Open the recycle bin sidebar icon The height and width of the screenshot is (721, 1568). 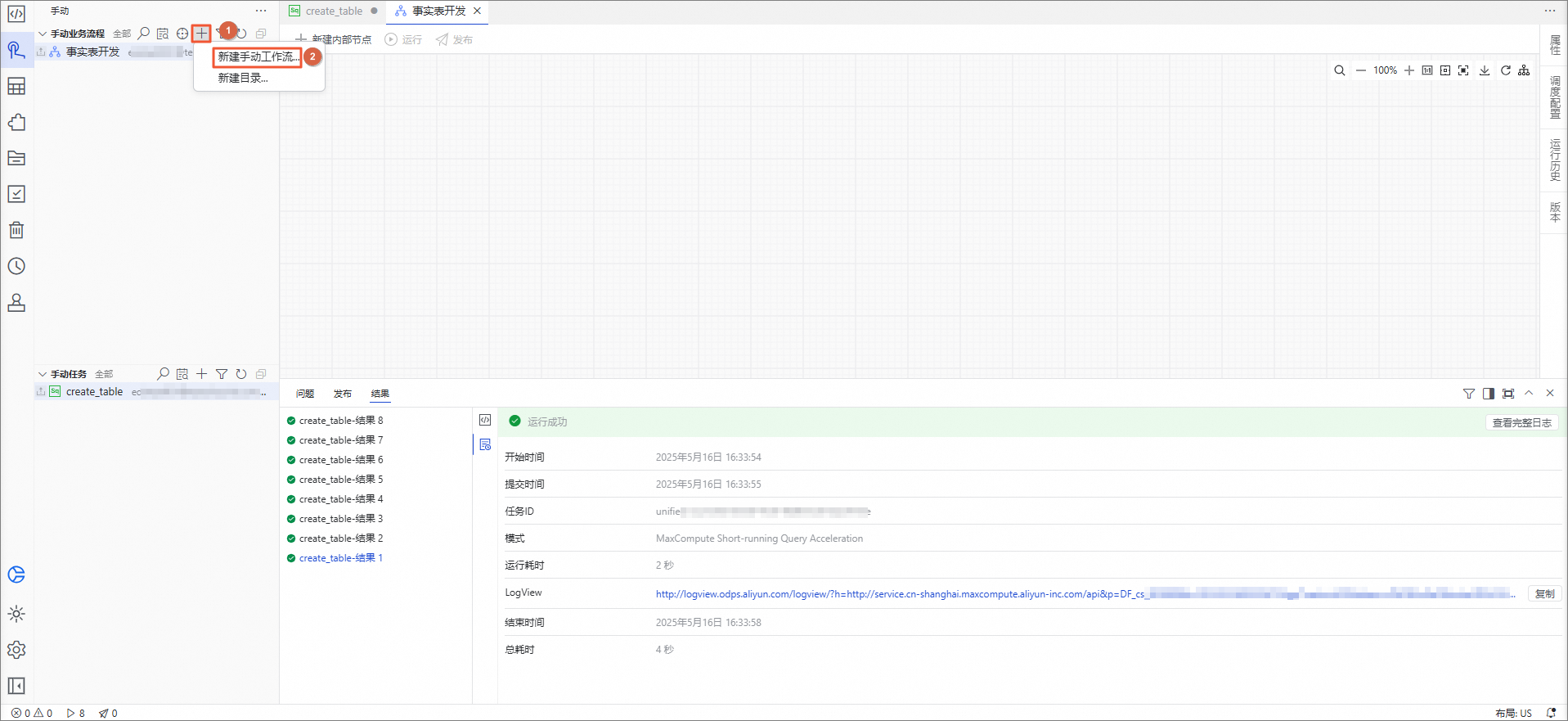coord(16,230)
